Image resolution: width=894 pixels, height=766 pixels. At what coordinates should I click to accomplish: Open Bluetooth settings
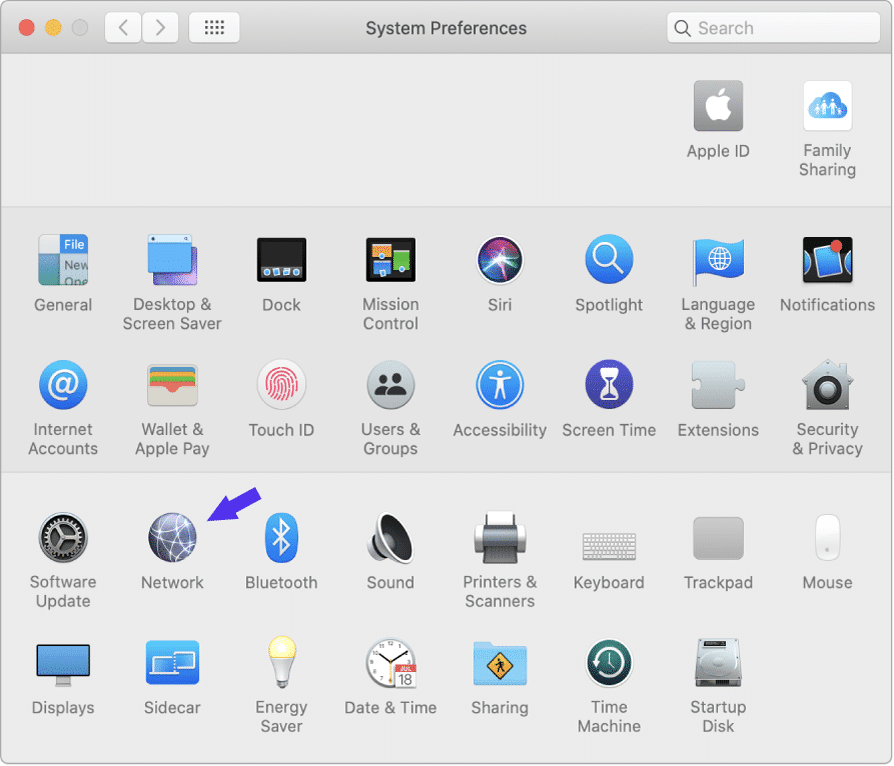tap(281, 537)
